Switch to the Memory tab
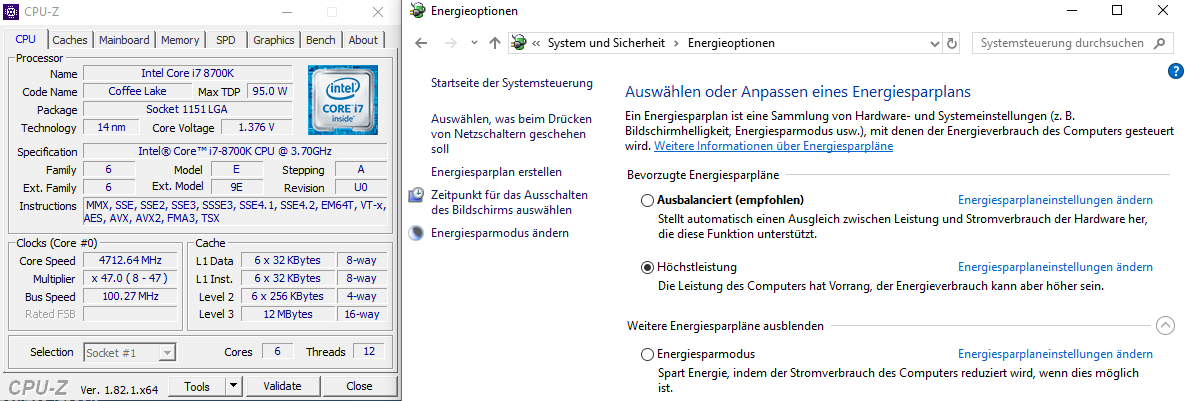 (180, 40)
